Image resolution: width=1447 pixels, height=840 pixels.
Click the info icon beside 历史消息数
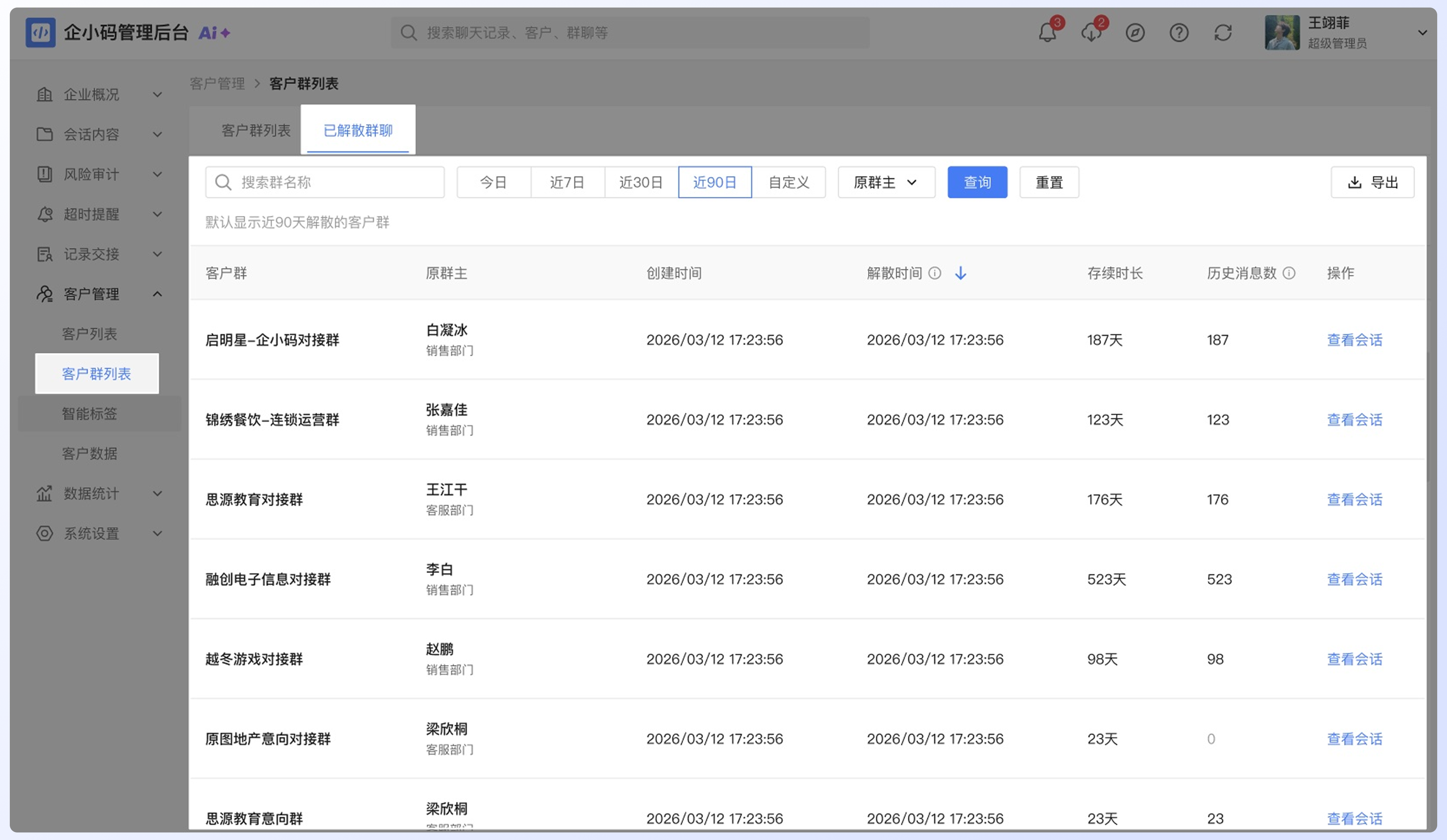(1289, 273)
